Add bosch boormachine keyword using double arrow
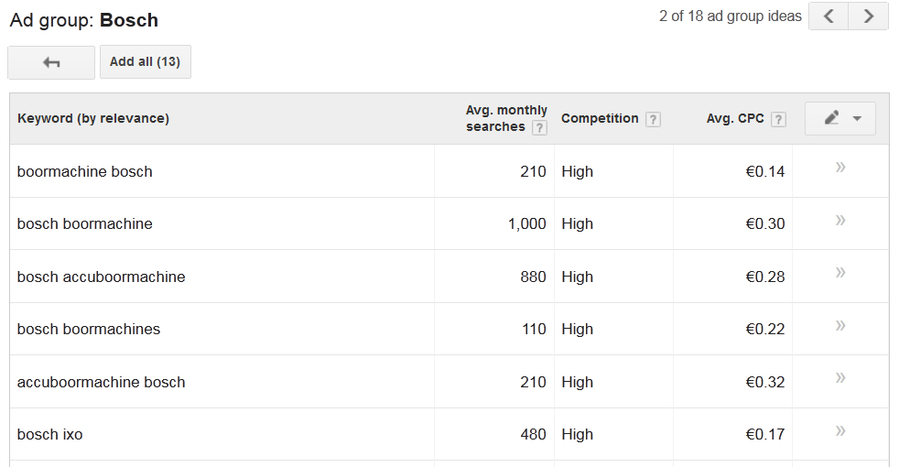 840,220
